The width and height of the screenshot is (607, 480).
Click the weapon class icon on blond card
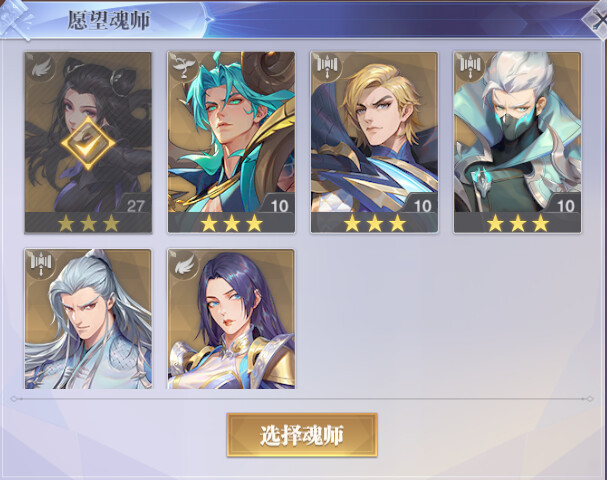click(x=327, y=67)
